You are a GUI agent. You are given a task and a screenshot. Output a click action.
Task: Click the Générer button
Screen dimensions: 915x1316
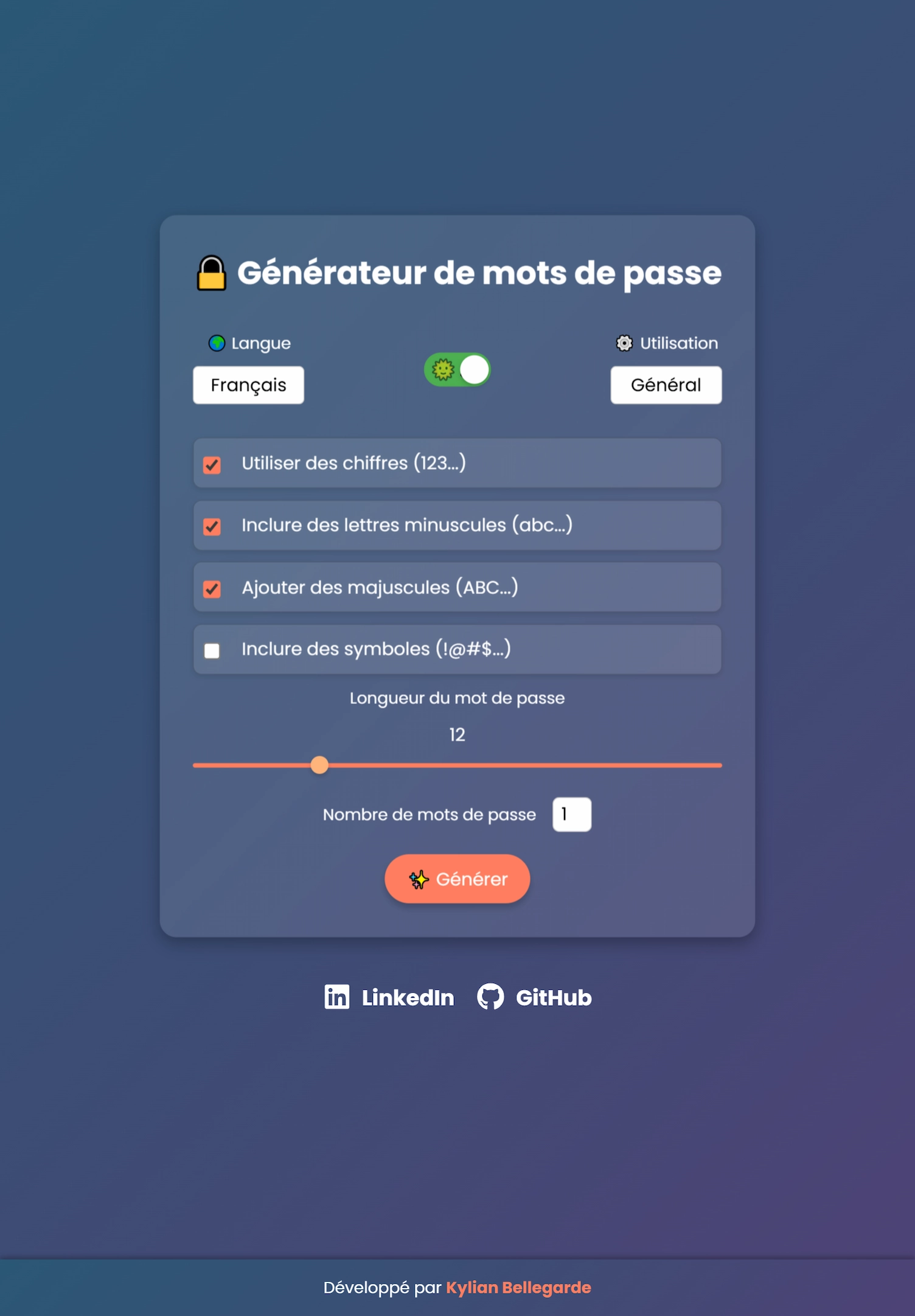(x=457, y=879)
